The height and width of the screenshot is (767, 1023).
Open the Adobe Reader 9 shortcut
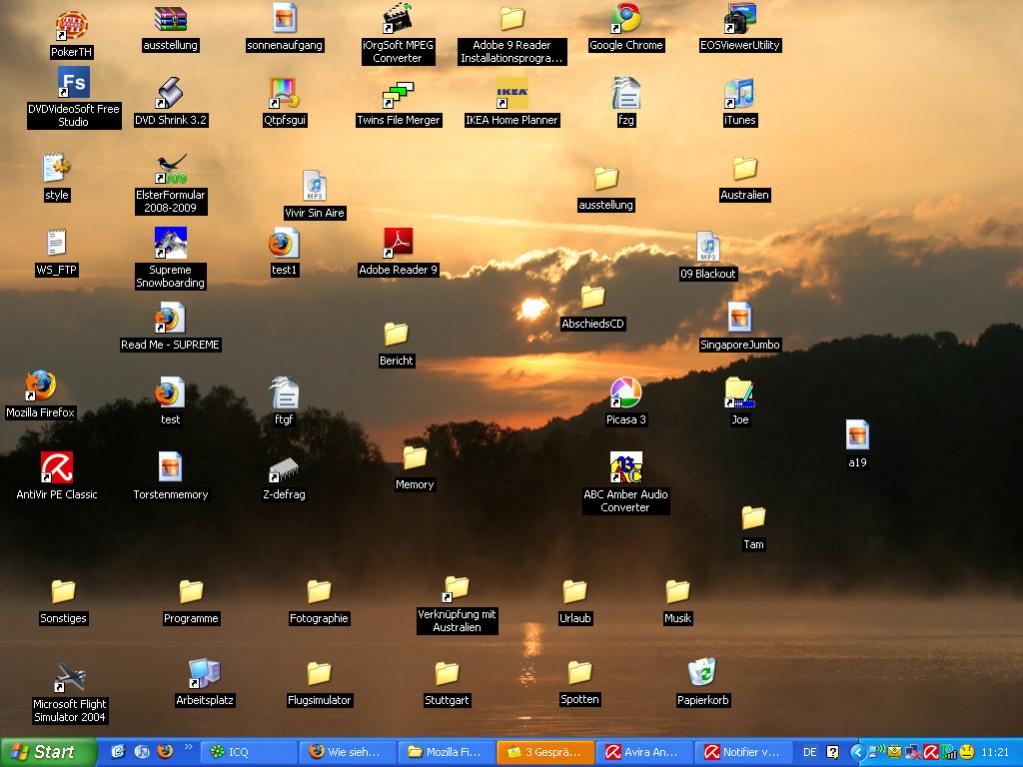coord(398,243)
